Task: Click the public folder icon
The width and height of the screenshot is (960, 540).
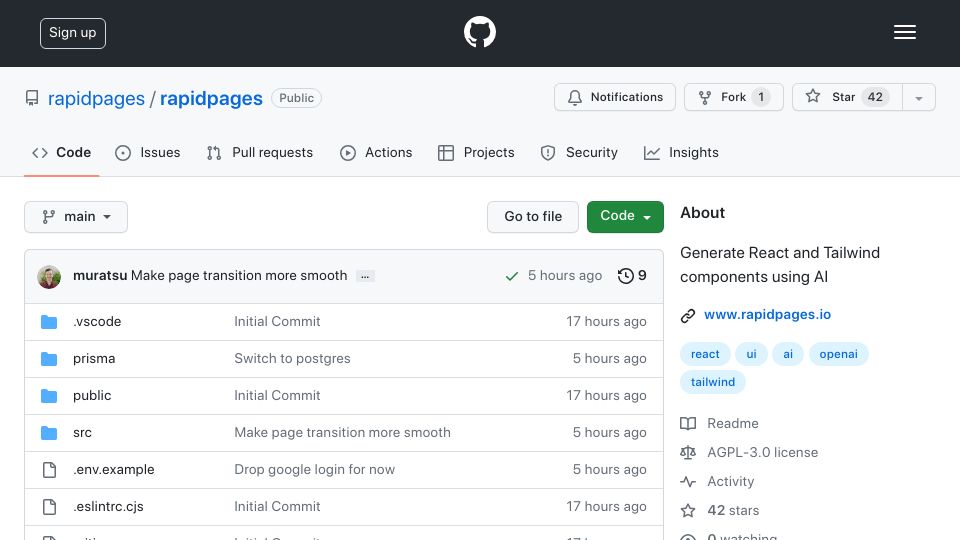Action: click(x=49, y=396)
